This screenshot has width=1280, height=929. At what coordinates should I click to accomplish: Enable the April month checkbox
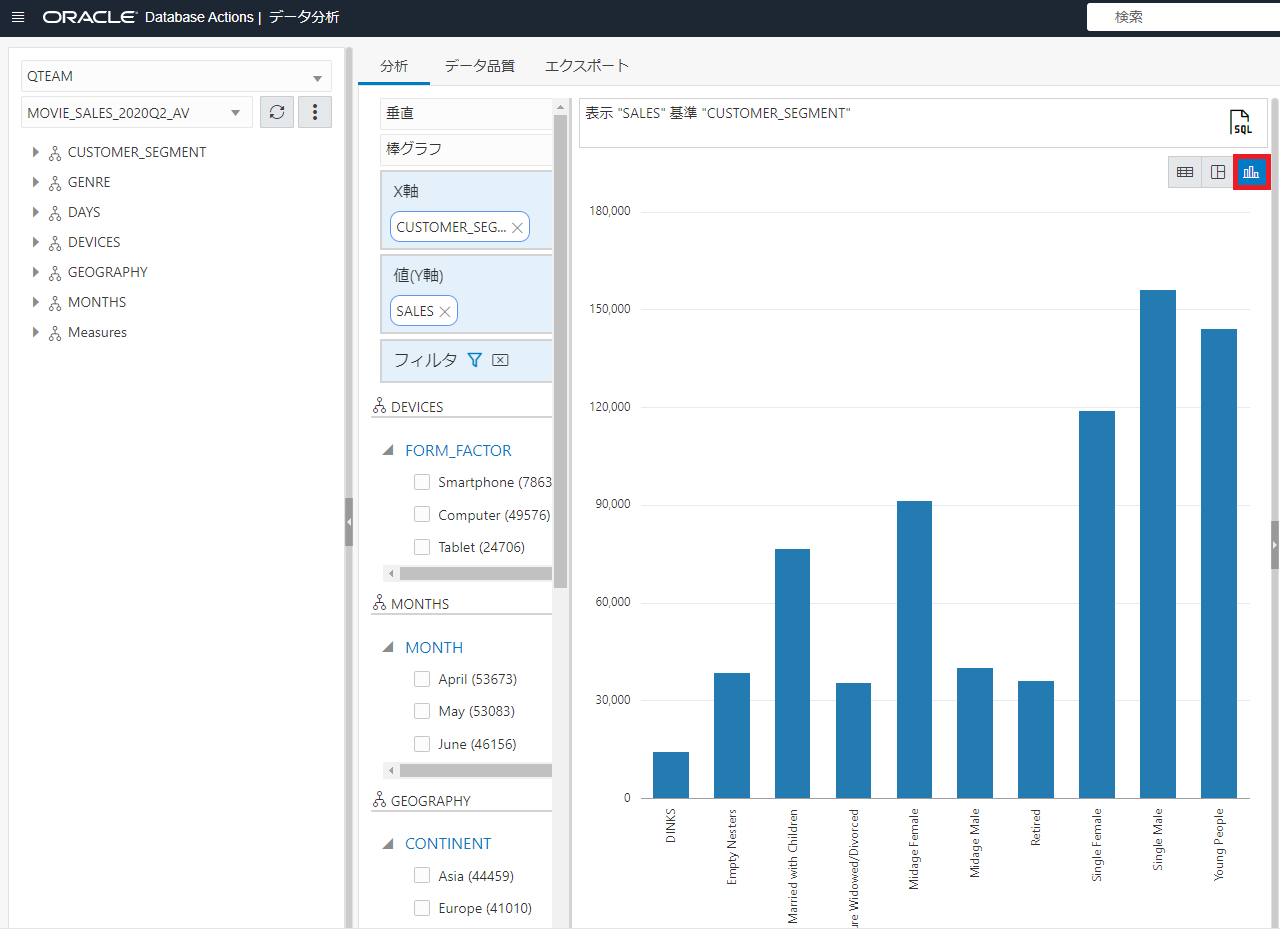coord(422,679)
